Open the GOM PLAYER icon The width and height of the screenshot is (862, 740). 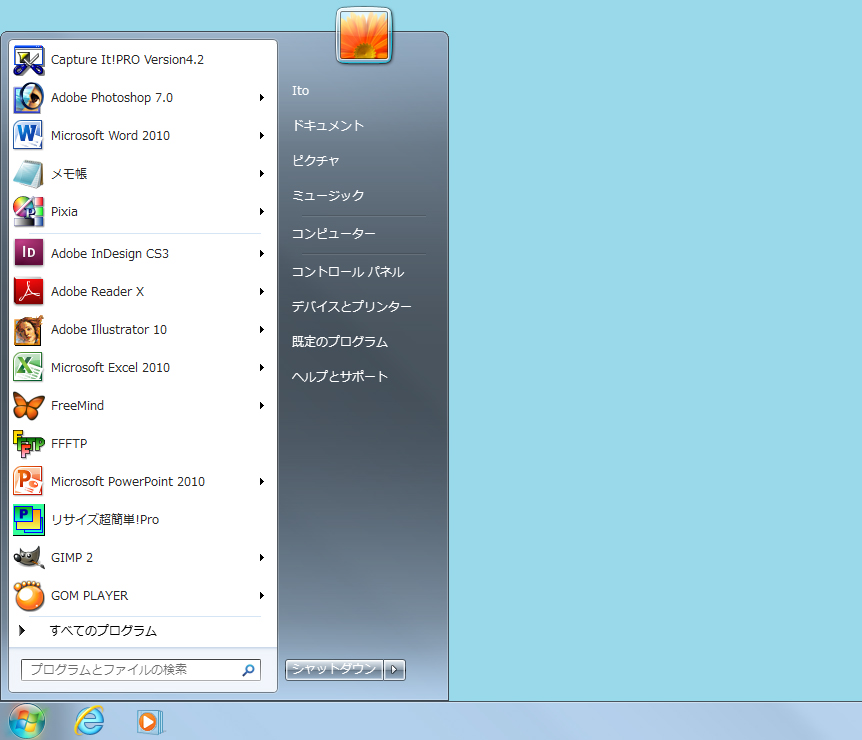[29, 596]
